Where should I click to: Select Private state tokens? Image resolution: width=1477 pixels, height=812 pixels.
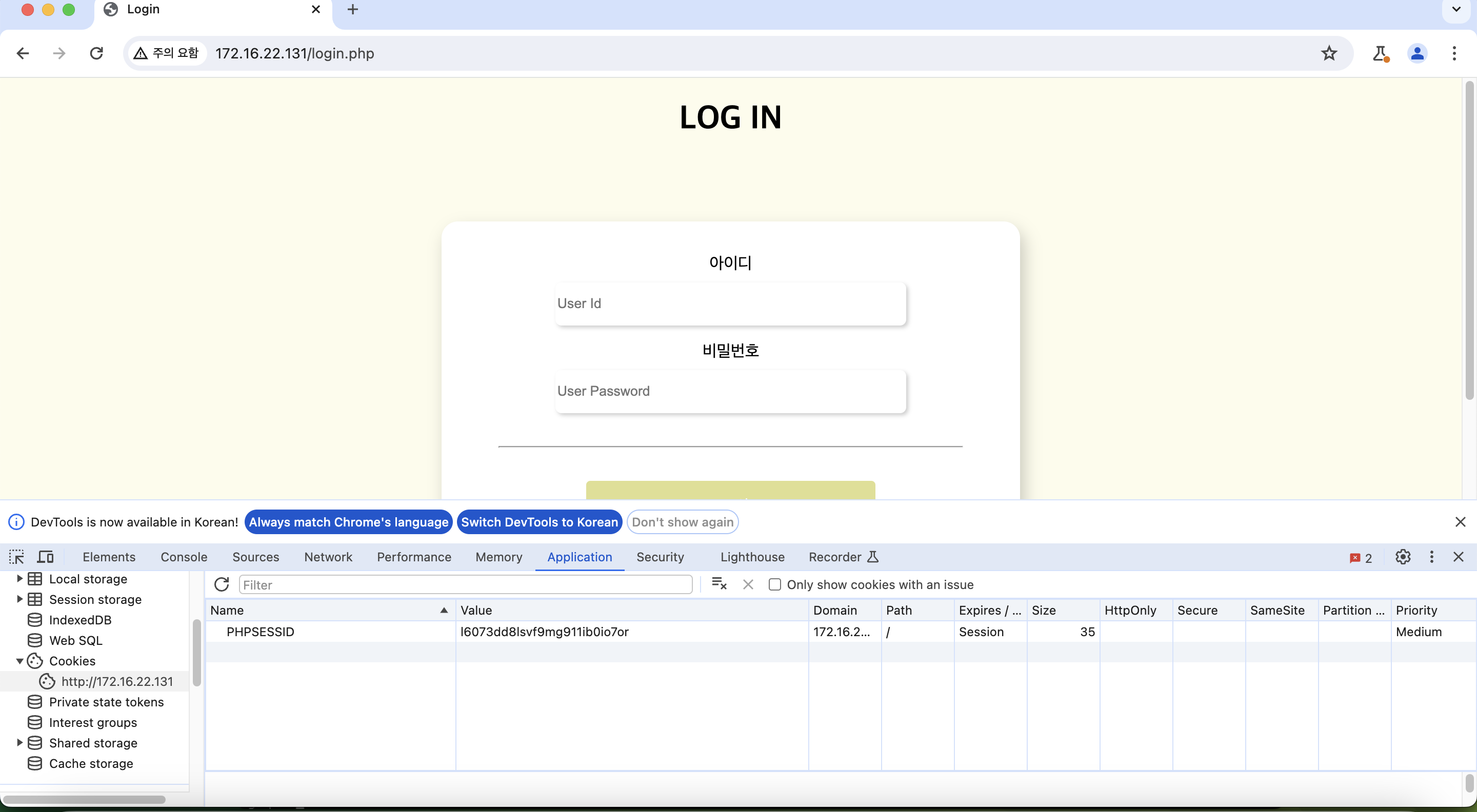[x=106, y=702]
